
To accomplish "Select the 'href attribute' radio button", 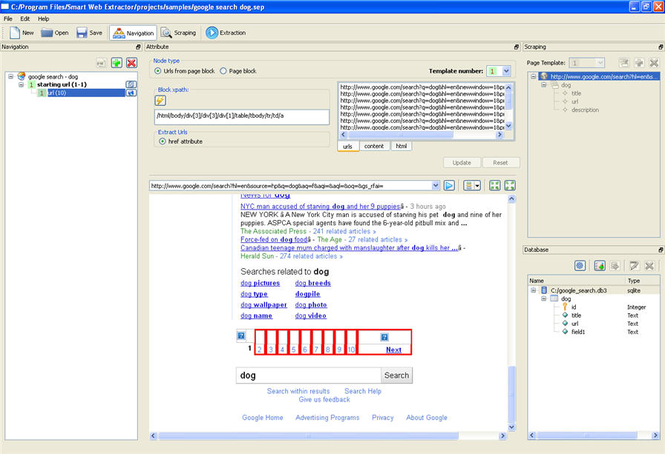I will click(162, 141).
